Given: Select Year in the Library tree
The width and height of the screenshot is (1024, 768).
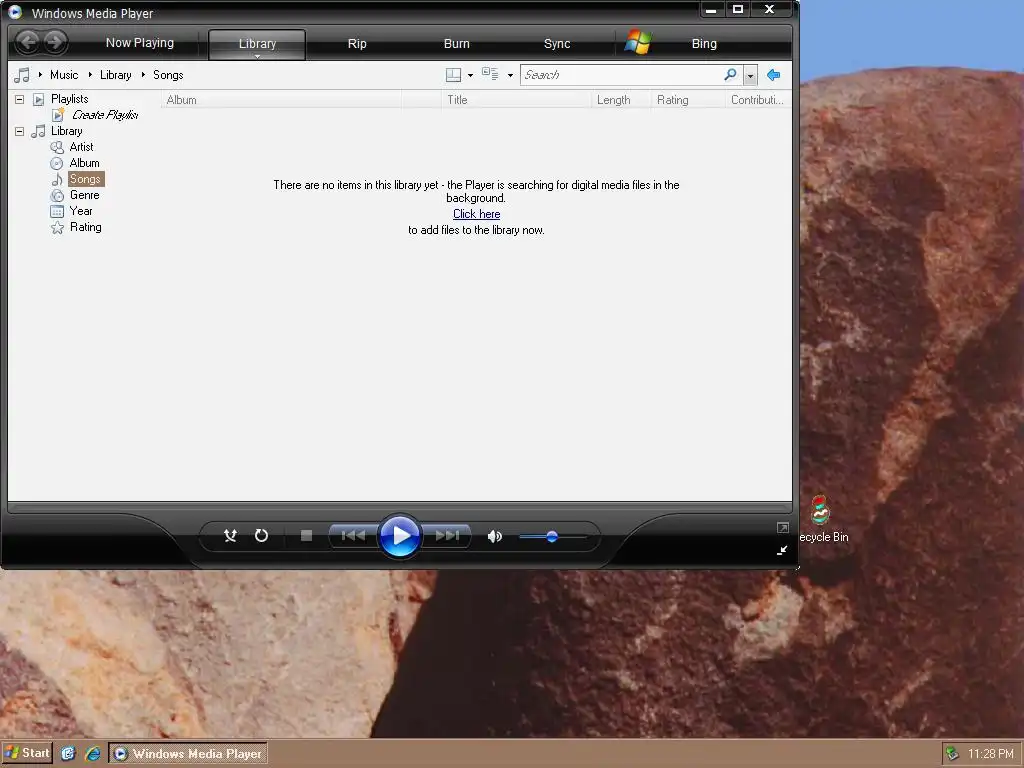Looking at the screenshot, I should (x=81, y=211).
